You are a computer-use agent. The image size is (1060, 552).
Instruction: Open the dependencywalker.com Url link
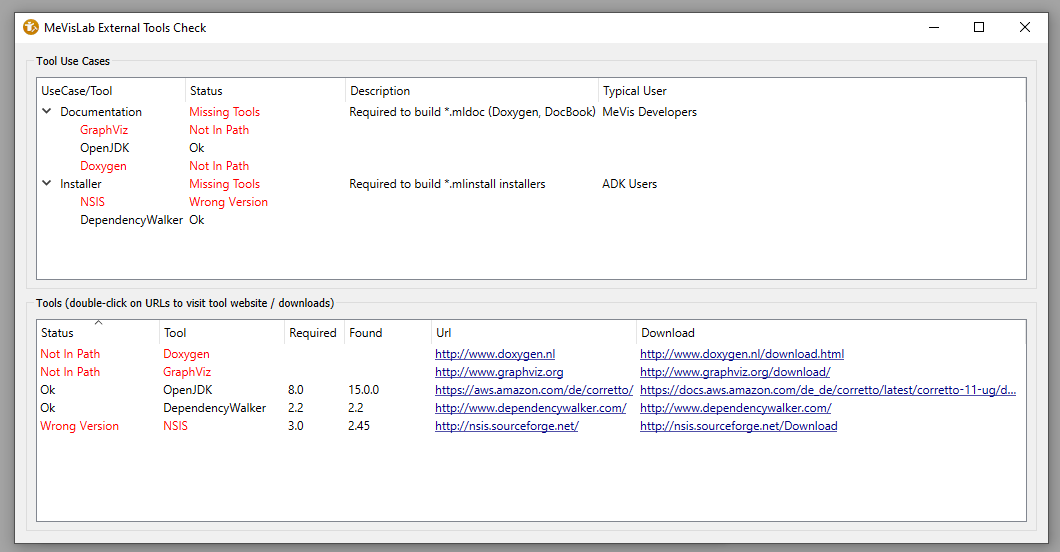[x=530, y=408]
